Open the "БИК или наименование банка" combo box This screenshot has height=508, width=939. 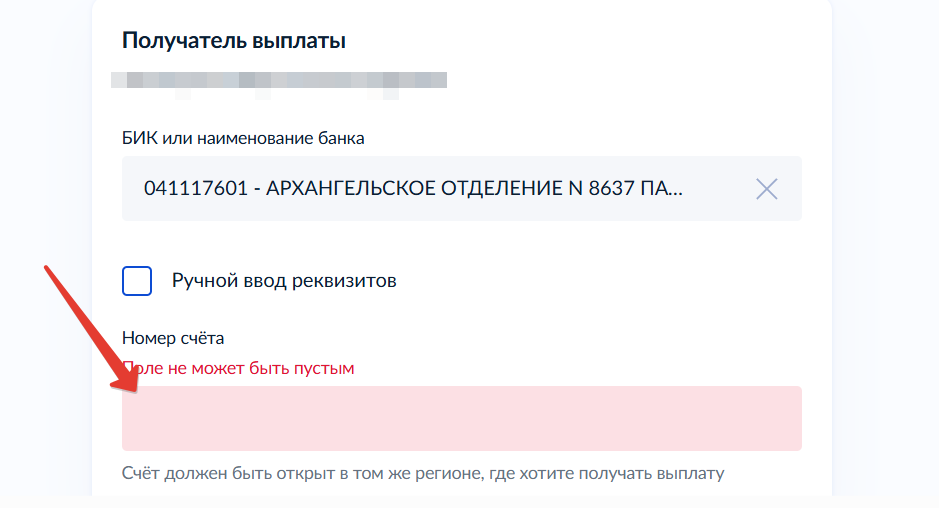440,189
